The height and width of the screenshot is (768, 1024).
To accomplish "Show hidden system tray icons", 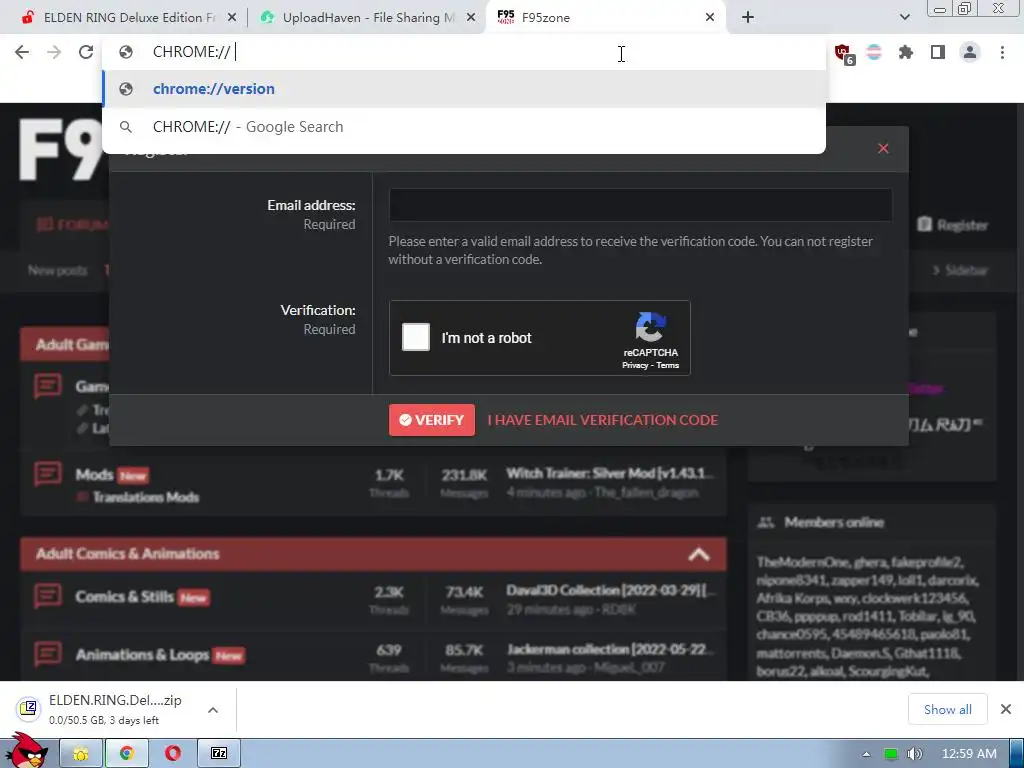I will [867, 754].
